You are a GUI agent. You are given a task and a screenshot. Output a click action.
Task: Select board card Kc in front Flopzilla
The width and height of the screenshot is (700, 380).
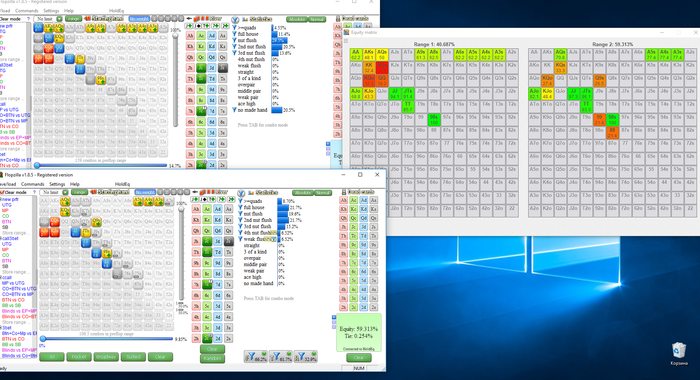point(207,220)
